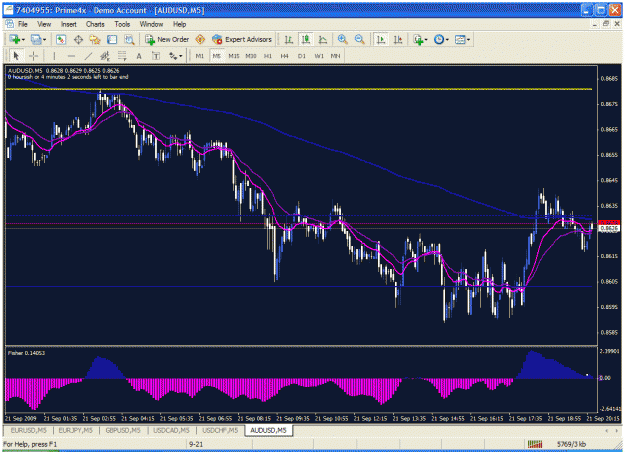Click the connection status bars icon
625x452 pixels.
coord(535,444)
